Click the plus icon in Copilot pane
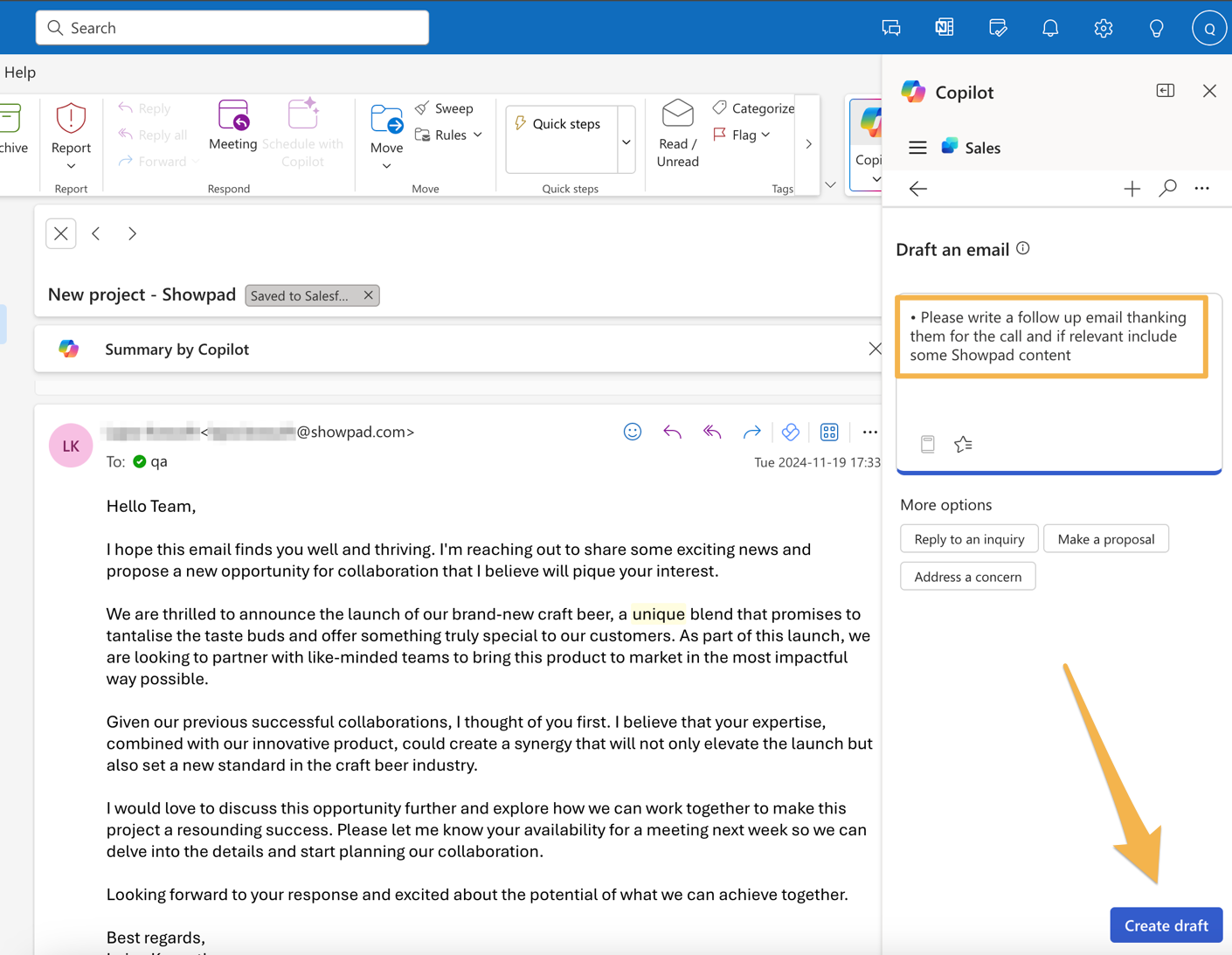 coord(1132,189)
